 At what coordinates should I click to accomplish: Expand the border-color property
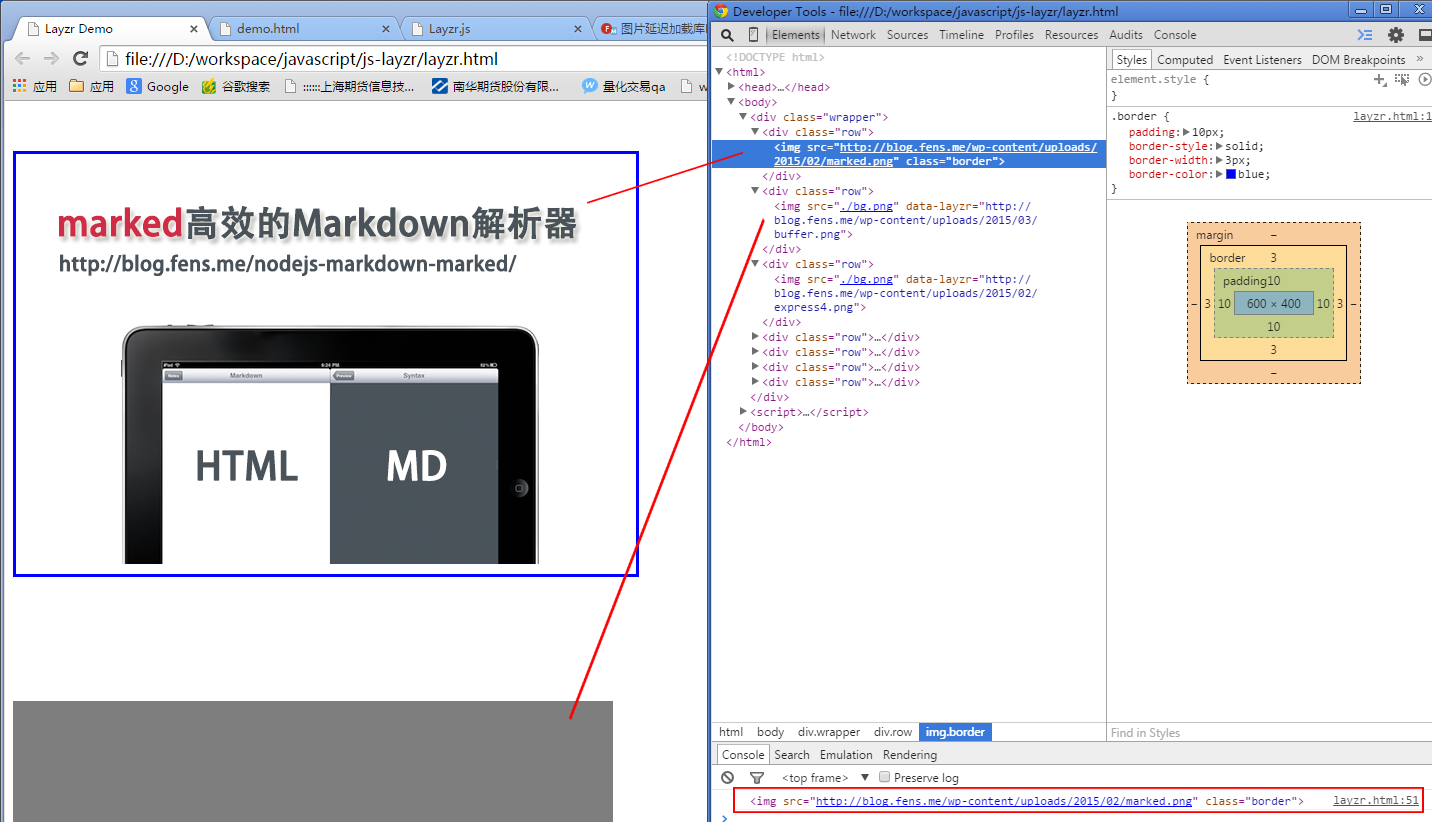1220,174
